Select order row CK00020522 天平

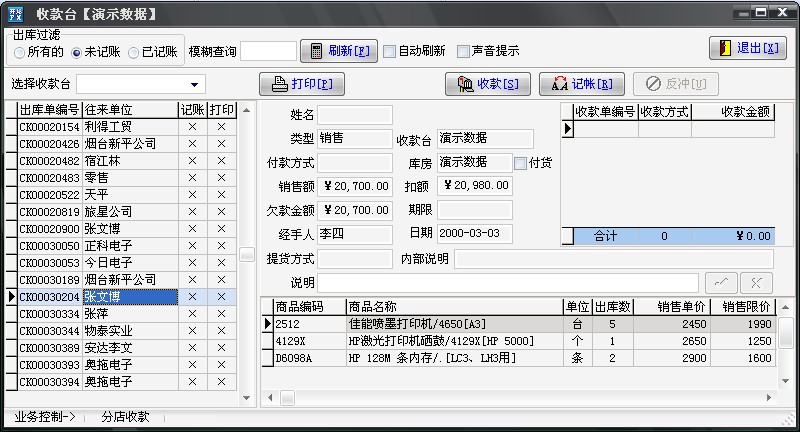(122, 195)
